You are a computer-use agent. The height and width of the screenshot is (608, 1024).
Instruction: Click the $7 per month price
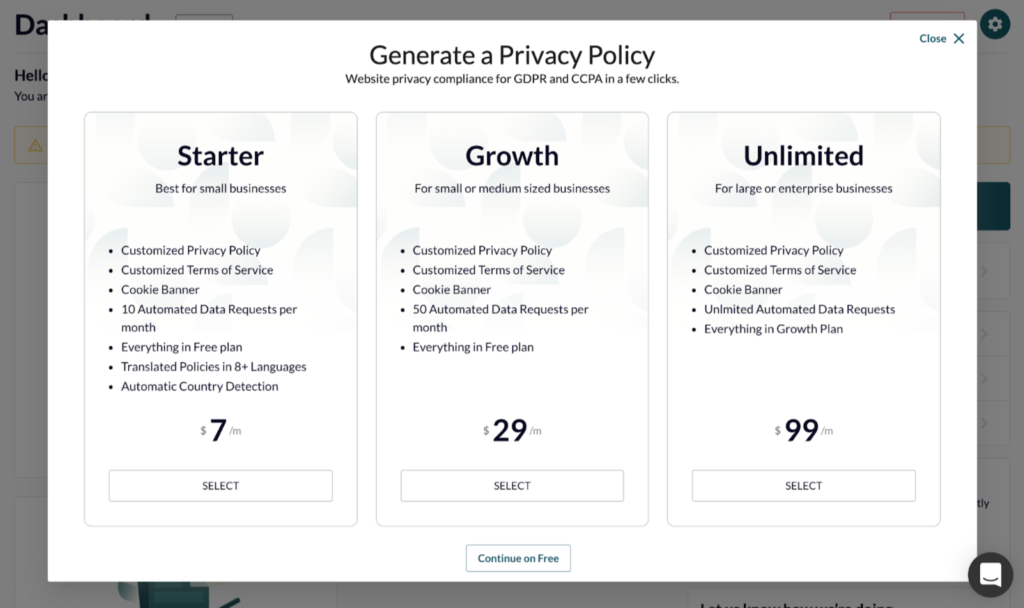(x=218, y=430)
